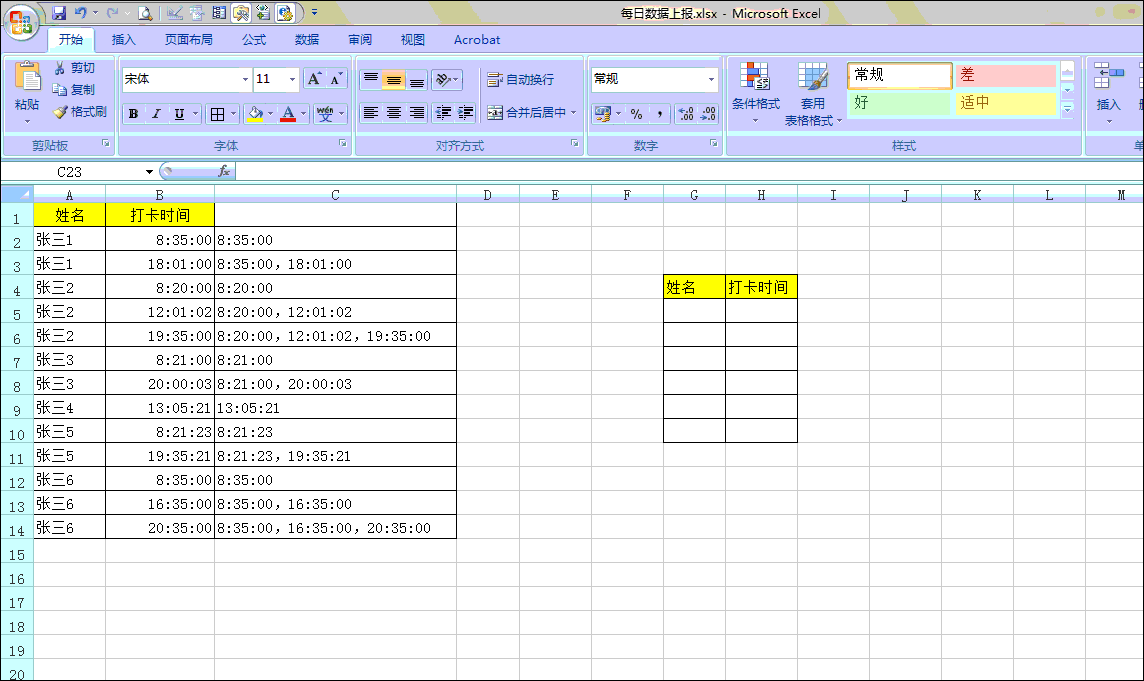Toggle the Wrap Text option
The image size is (1144, 681).
click(x=520, y=80)
